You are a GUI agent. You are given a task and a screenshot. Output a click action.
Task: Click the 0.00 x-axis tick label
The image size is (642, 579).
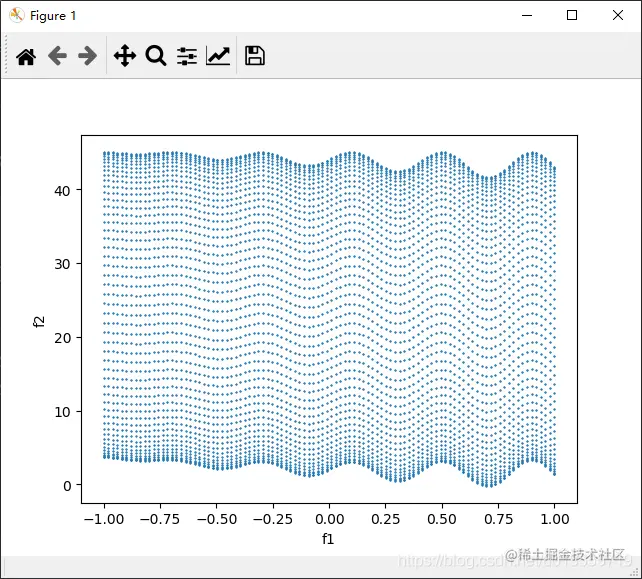[330, 519]
